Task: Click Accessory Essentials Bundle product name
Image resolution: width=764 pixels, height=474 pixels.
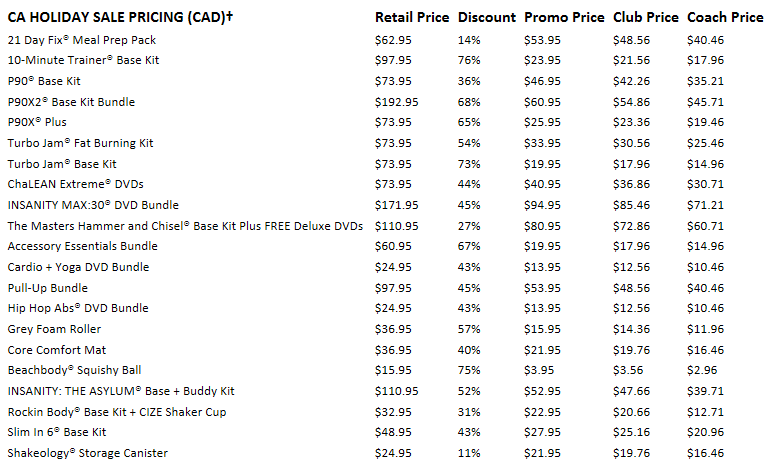Action: [82, 246]
